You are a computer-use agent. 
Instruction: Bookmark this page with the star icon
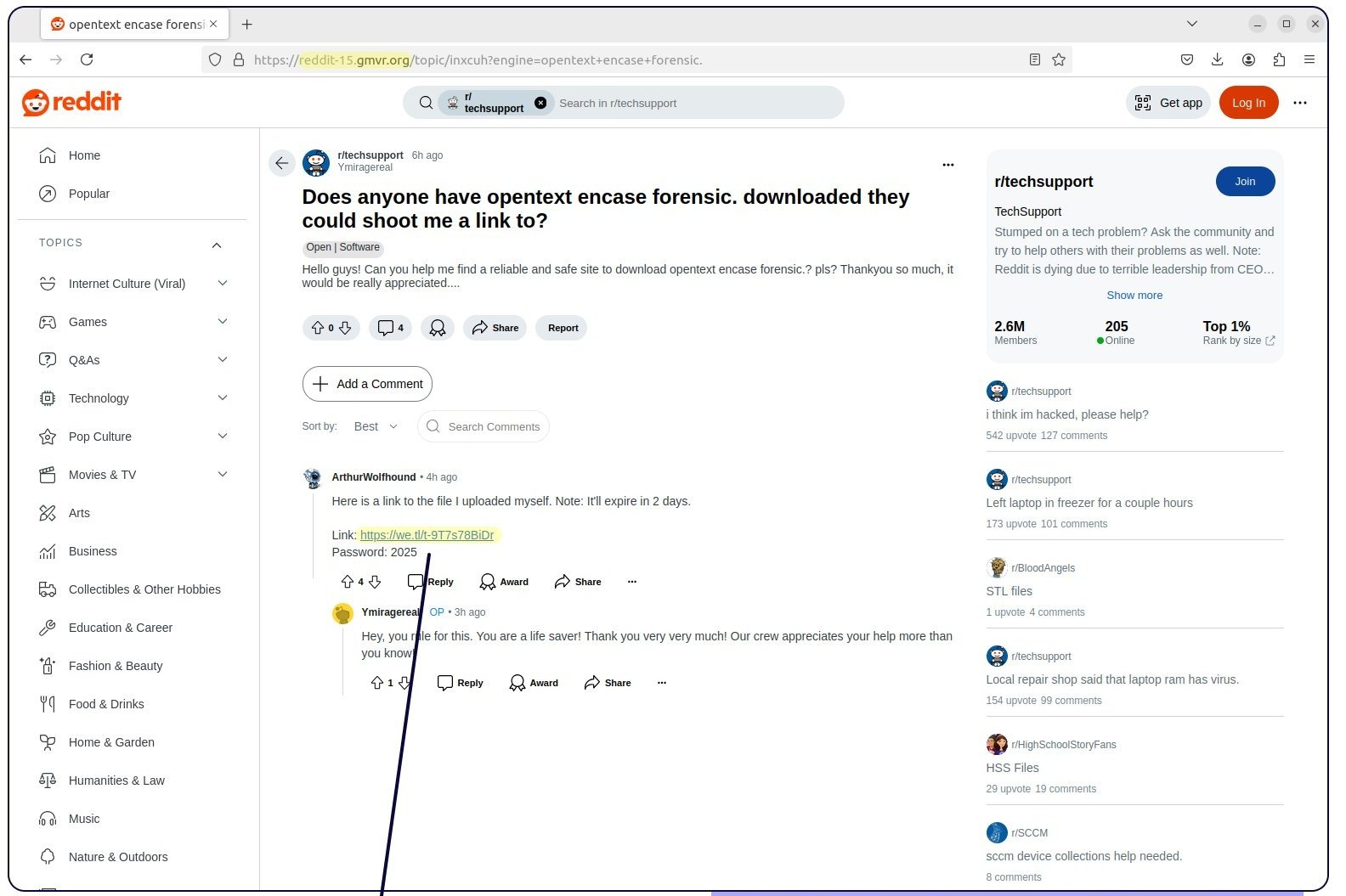pos(1059,59)
